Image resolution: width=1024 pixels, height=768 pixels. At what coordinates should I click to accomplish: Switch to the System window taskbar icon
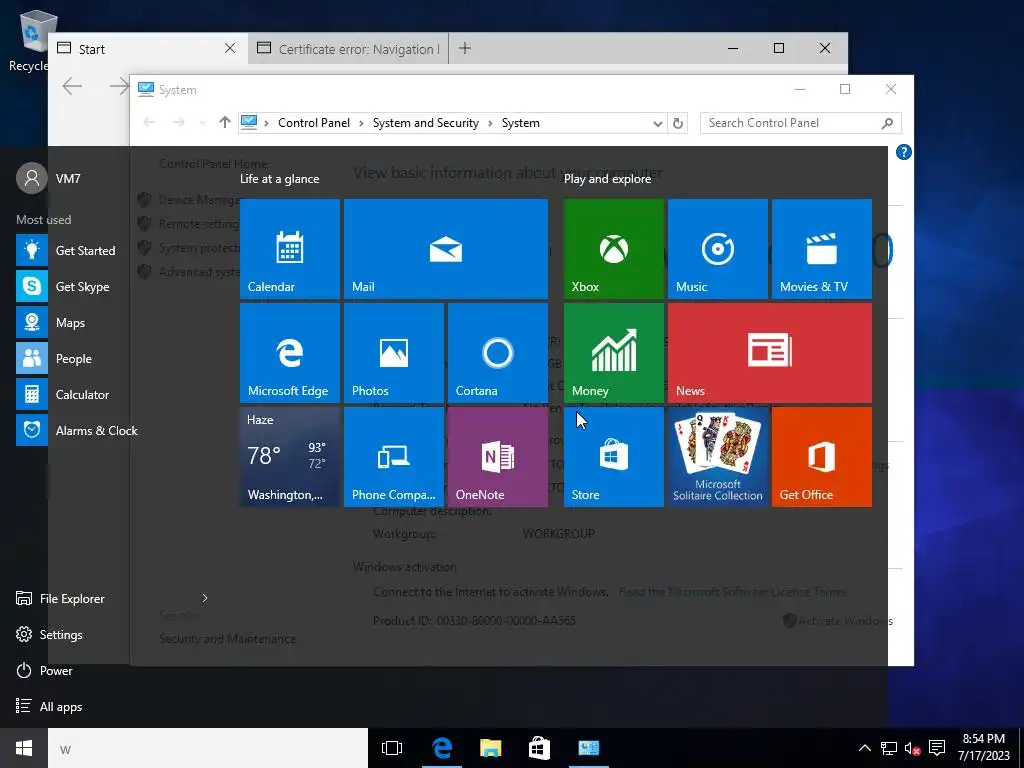[588, 748]
